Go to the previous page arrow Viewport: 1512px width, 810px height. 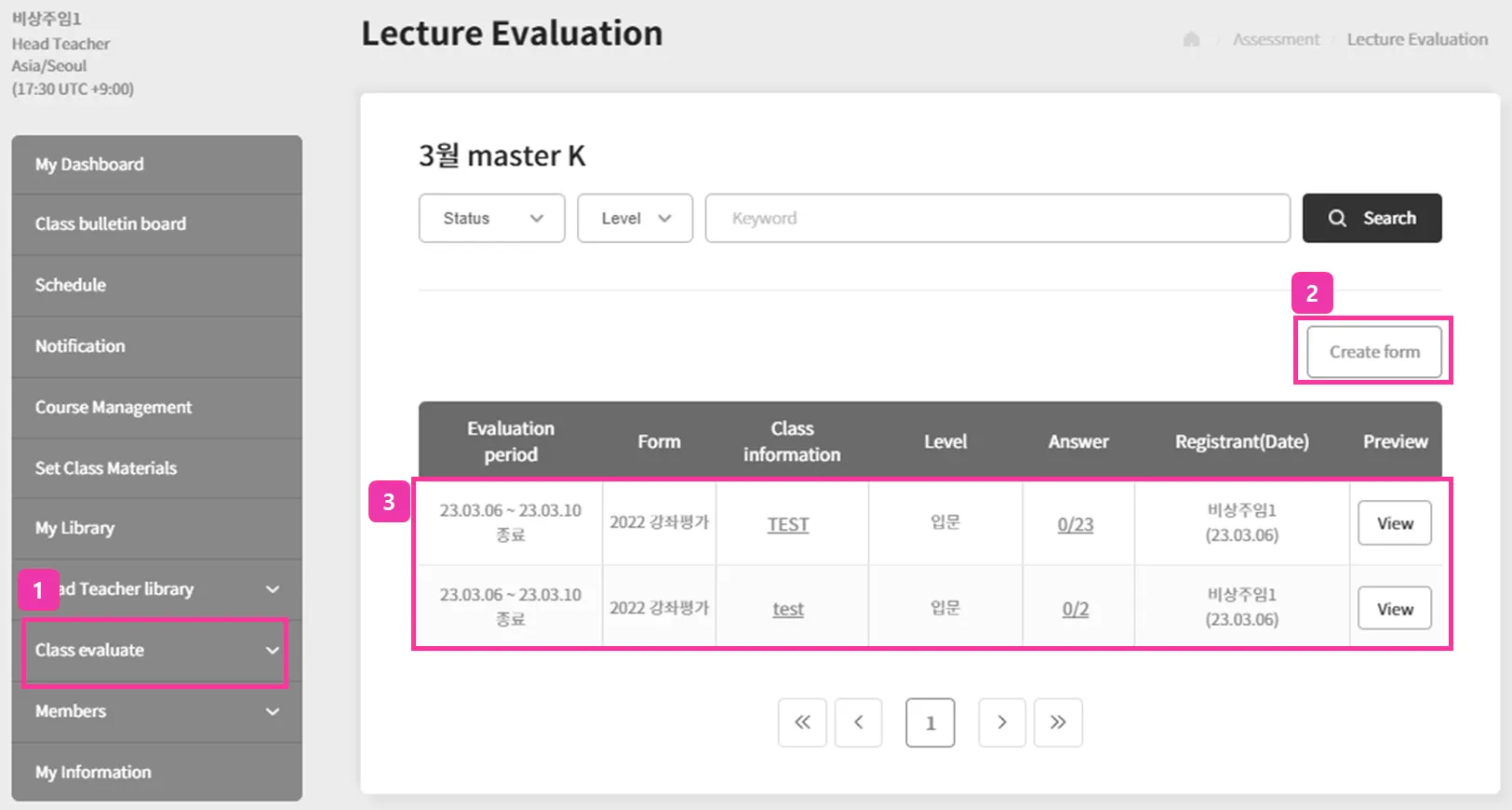click(x=859, y=722)
